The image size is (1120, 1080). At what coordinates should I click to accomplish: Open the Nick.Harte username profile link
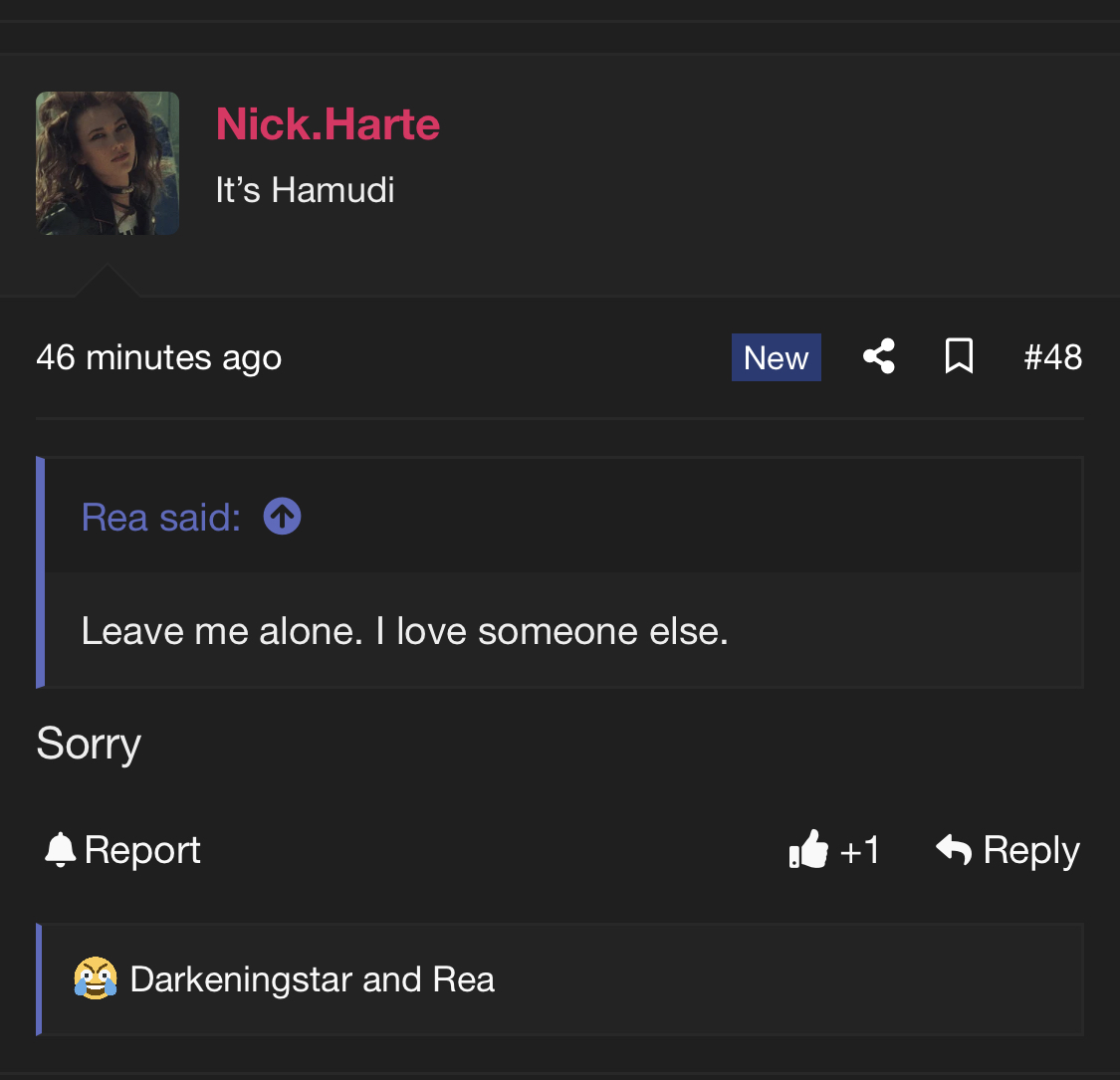pos(328,124)
